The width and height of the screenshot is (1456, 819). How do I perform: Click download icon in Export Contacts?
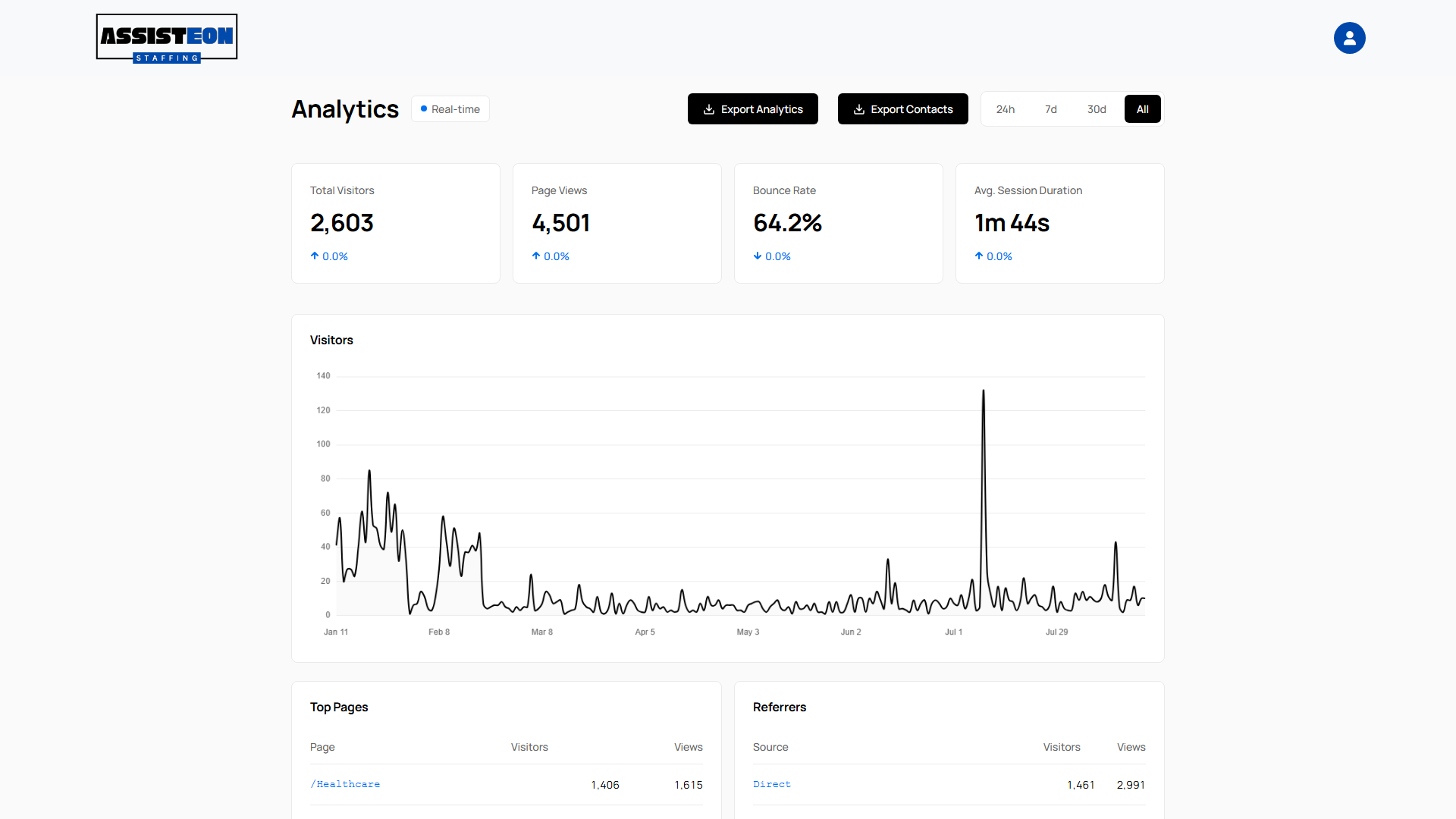click(x=859, y=109)
